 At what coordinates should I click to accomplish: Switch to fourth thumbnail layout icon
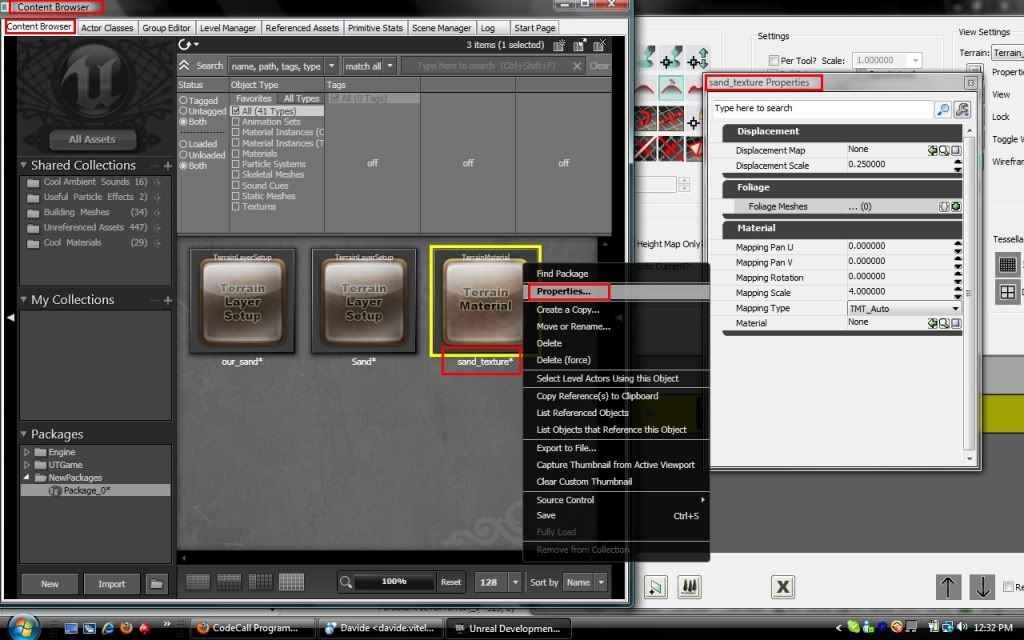pos(291,582)
